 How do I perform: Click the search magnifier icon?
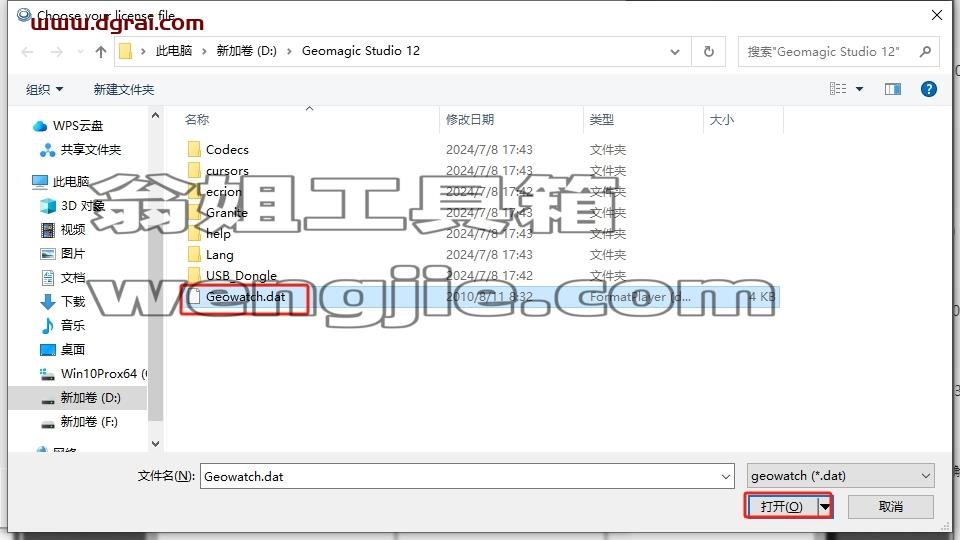point(925,51)
